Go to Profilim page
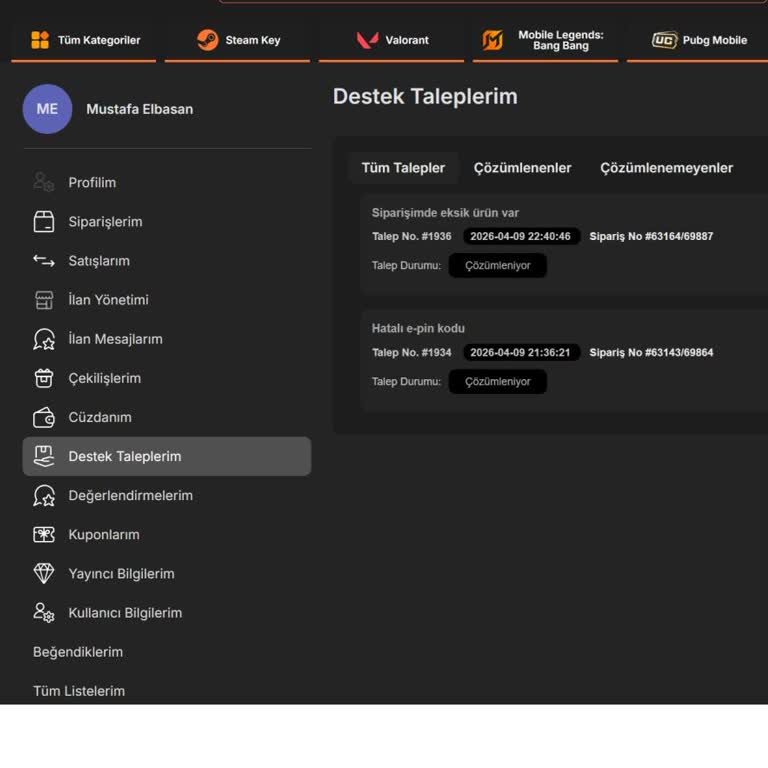This screenshot has width=768, height=768. point(167,182)
